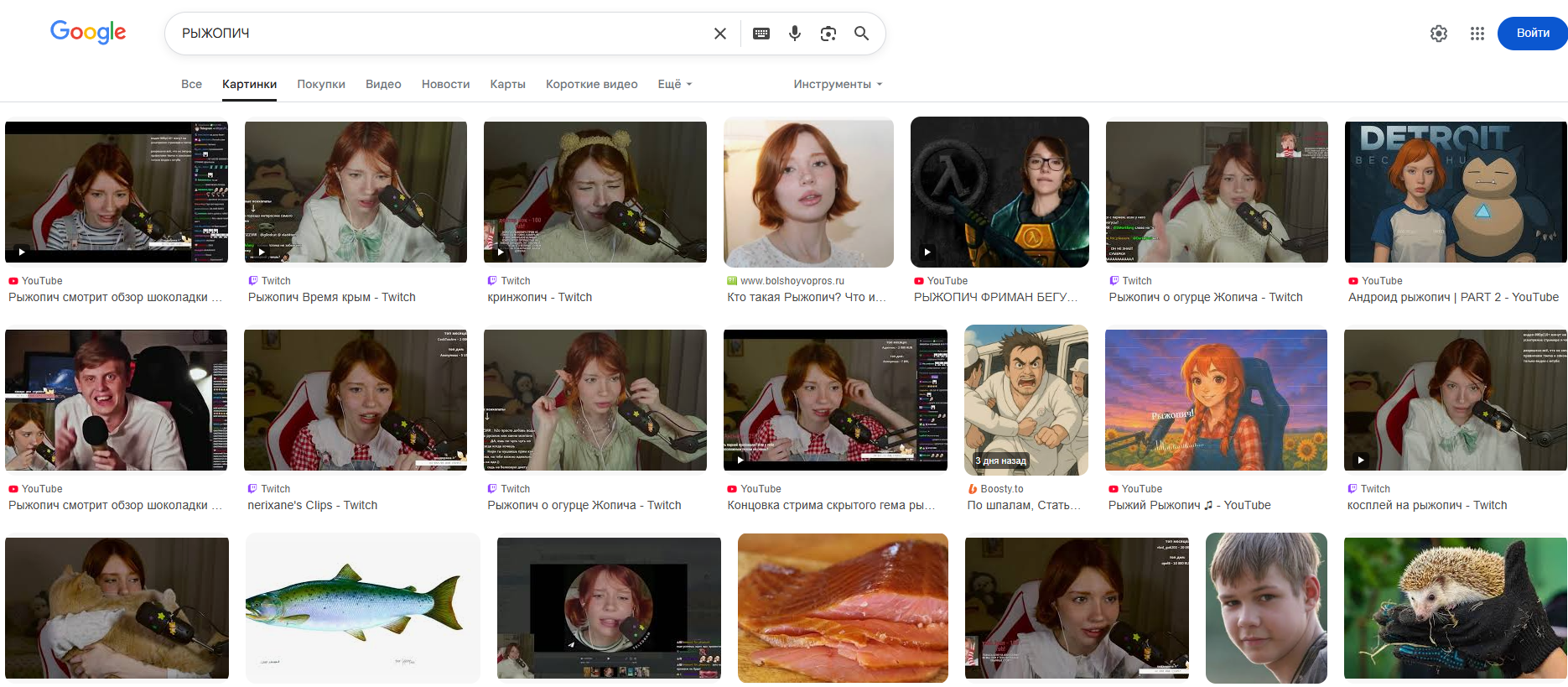Submit search with the magnifier icon
Image resolution: width=1568 pixels, height=687 pixels.
click(861, 34)
